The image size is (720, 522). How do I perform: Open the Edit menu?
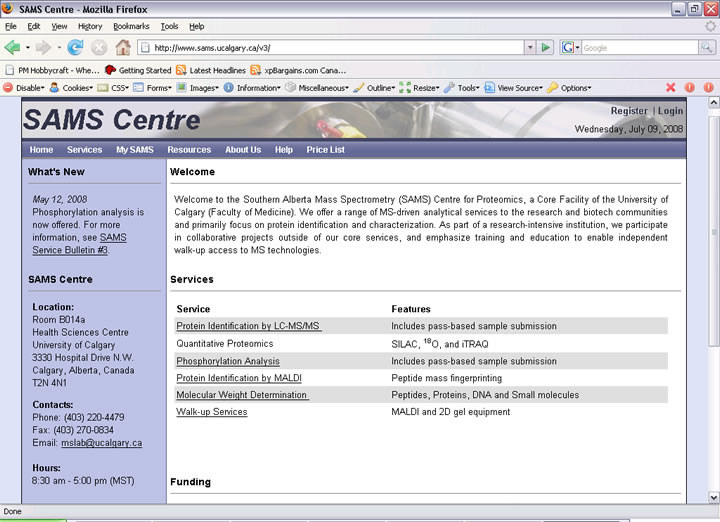[34, 26]
